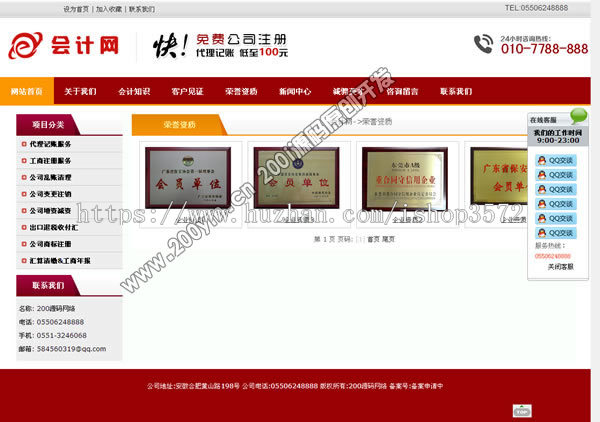The image size is (600, 422).
Task: Click the 010-7788-888 hotline number
Action: point(544,49)
